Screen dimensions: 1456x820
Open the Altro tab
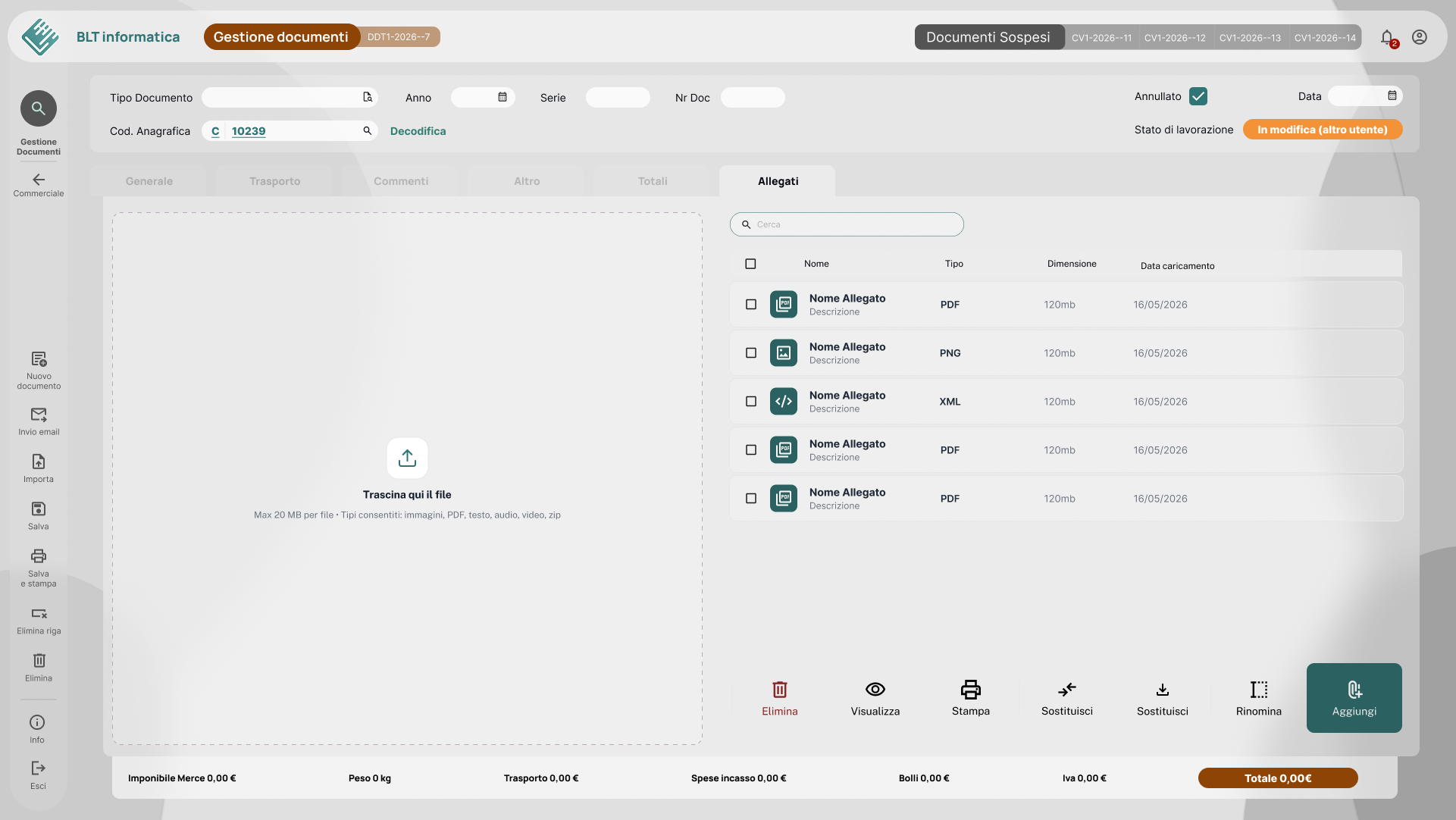pyautogui.click(x=527, y=181)
